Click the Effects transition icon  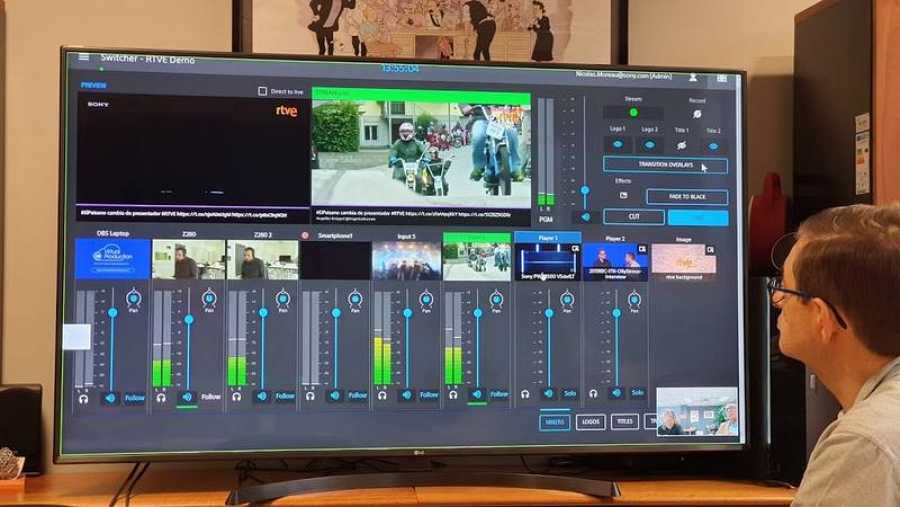point(623,195)
